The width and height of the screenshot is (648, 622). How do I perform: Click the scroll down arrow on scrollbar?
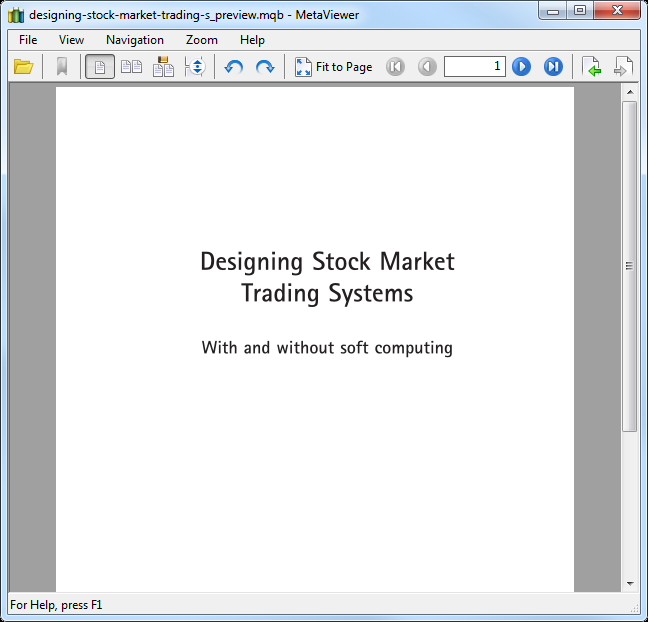pyautogui.click(x=630, y=583)
